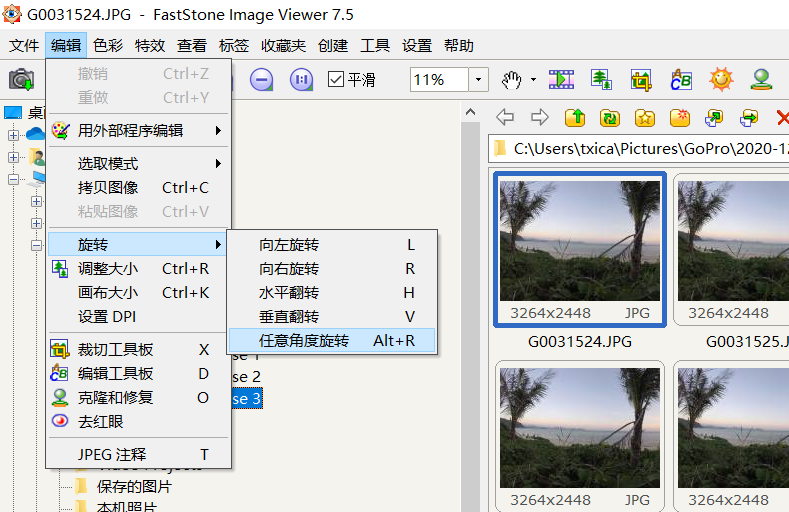Click 去红眼 in the edit menu
789x512 pixels.
point(101,422)
